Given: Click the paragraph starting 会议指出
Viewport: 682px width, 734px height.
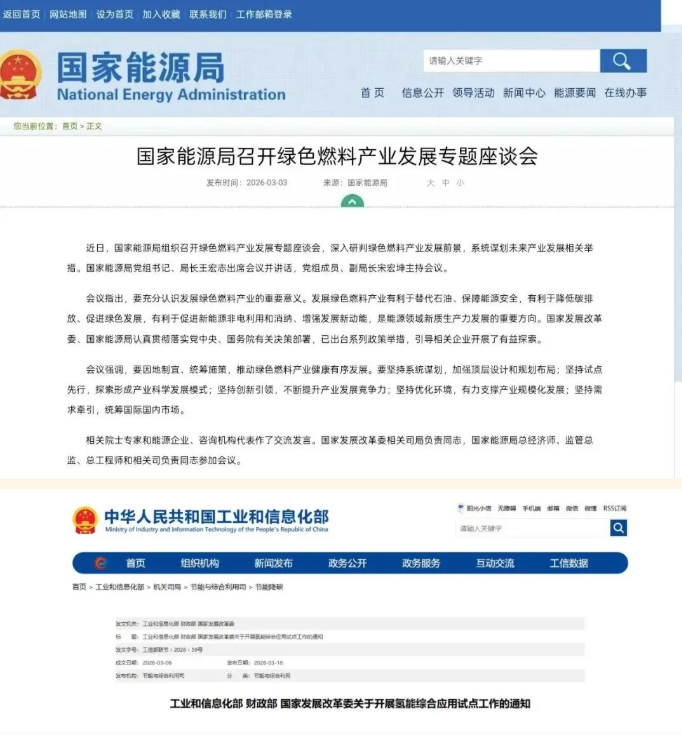Looking at the screenshot, I should tap(335, 319).
